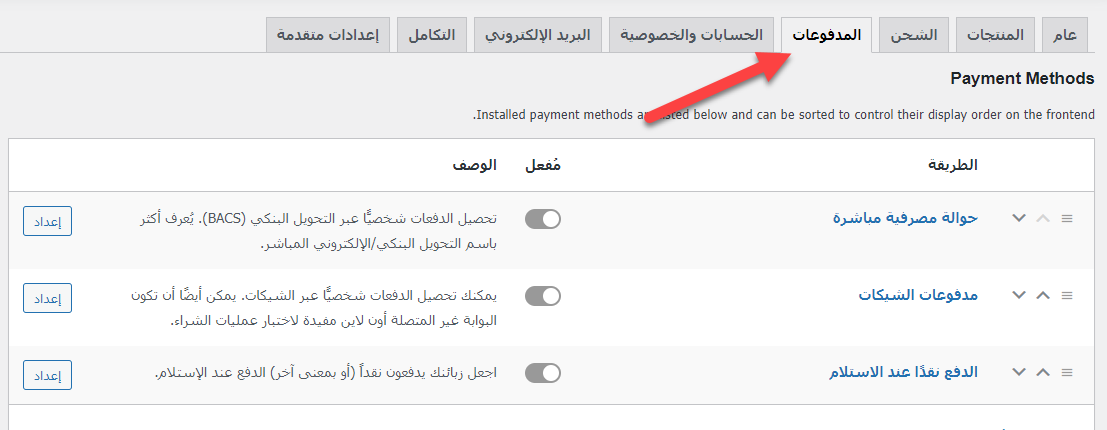Move حوالة مصرفية مباشرة up with arrow
Image resolution: width=1107 pixels, height=430 pixels.
(x=1043, y=218)
